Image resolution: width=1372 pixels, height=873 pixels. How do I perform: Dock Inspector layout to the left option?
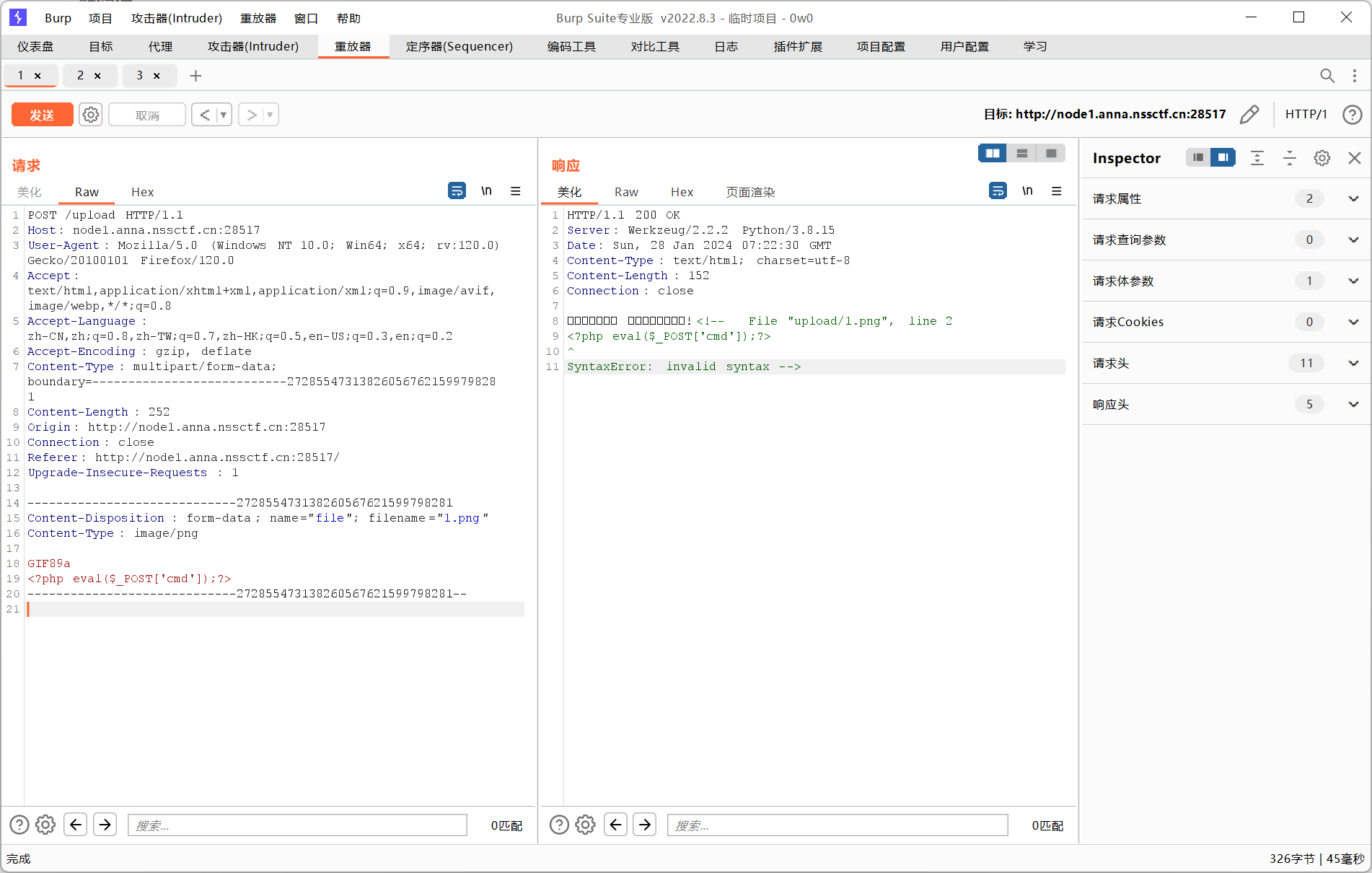pos(1198,157)
